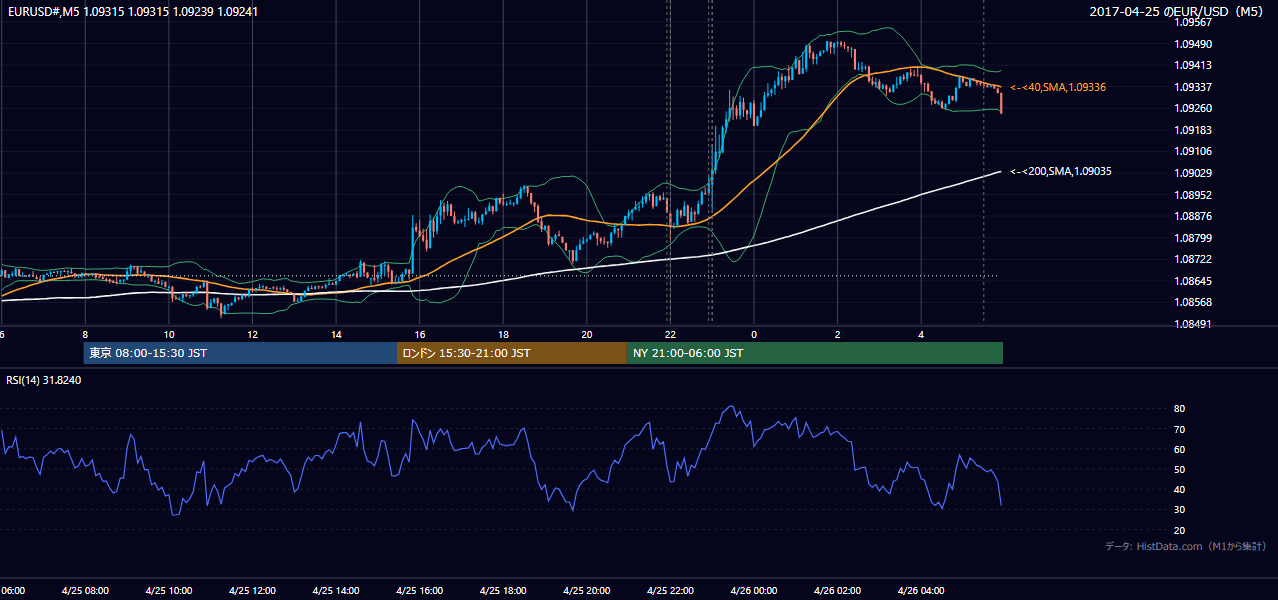Click price axis label 1.08876

(x=1194, y=216)
